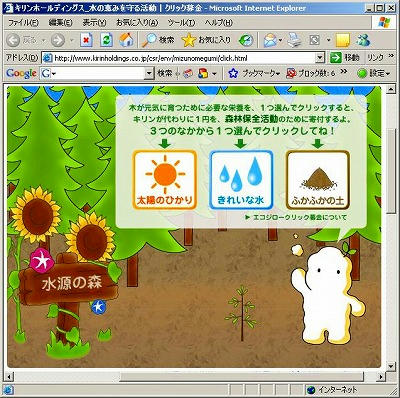The height and width of the screenshot is (398, 400).
Task: Click the white Ecojiro character
Action: click(x=327, y=297)
